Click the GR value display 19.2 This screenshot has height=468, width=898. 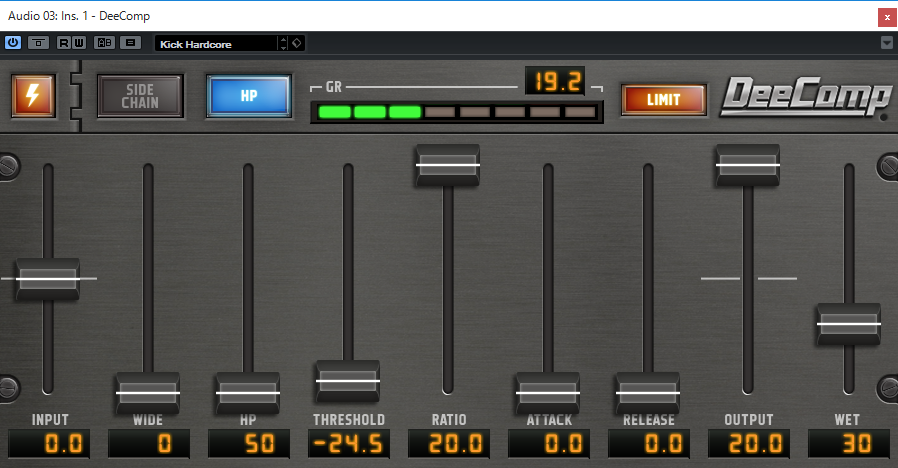pos(556,81)
